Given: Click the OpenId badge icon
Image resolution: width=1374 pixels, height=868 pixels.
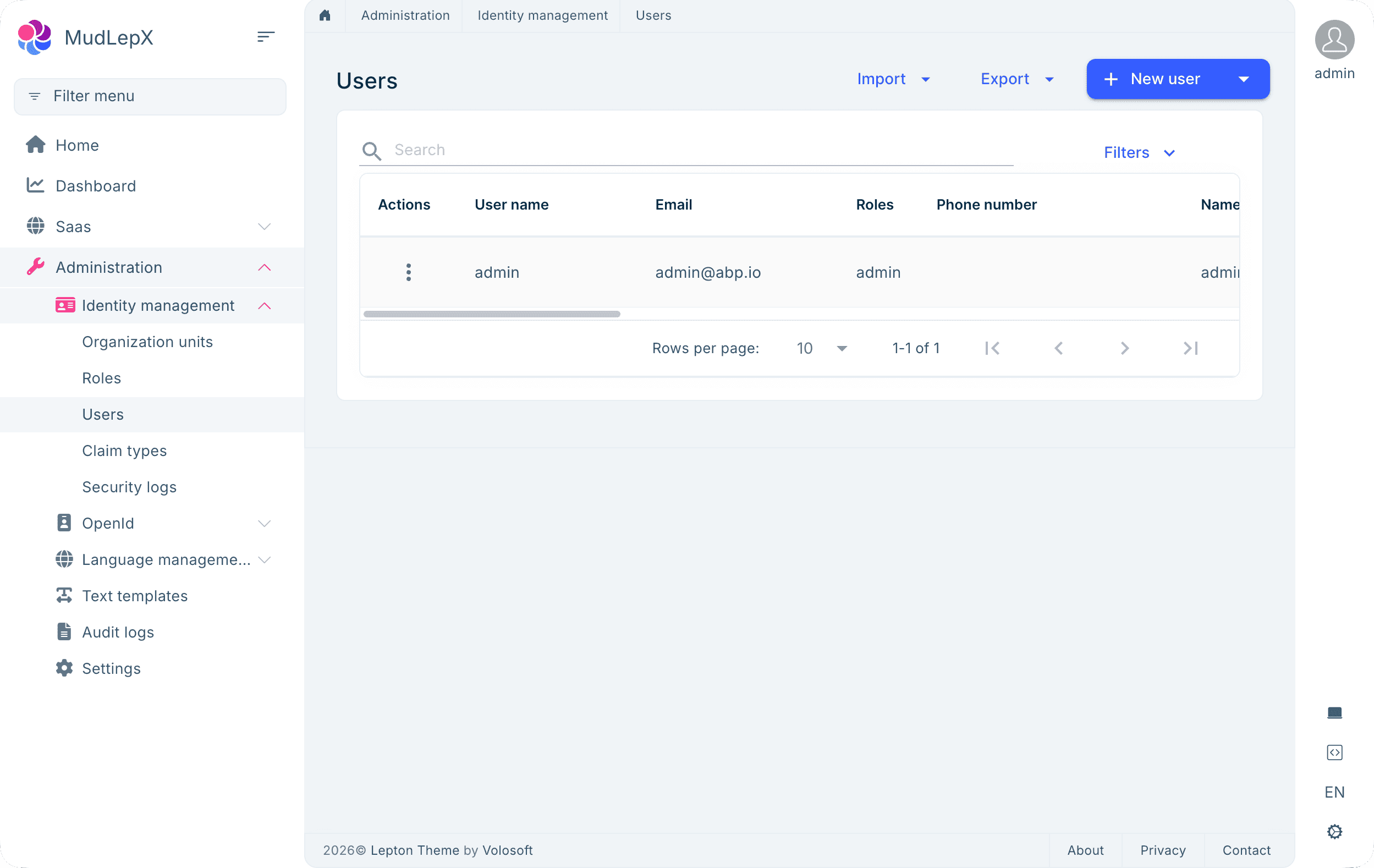Looking at the screenshot, I should [64, 523].
